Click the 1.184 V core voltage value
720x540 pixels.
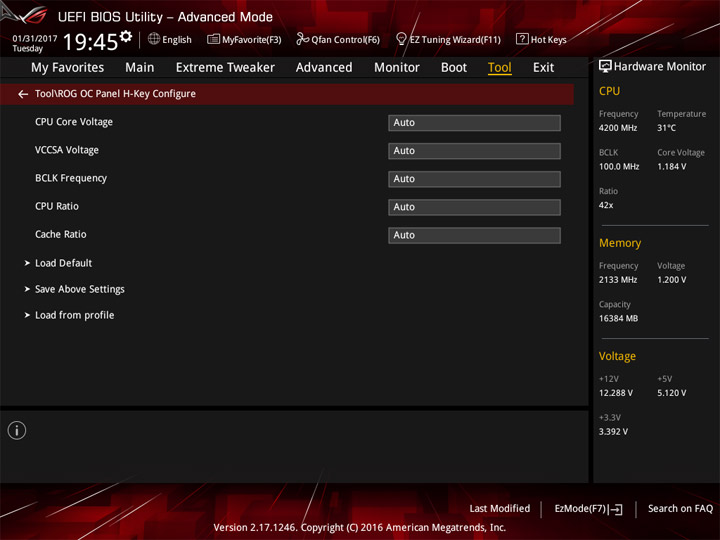(671, 167)
